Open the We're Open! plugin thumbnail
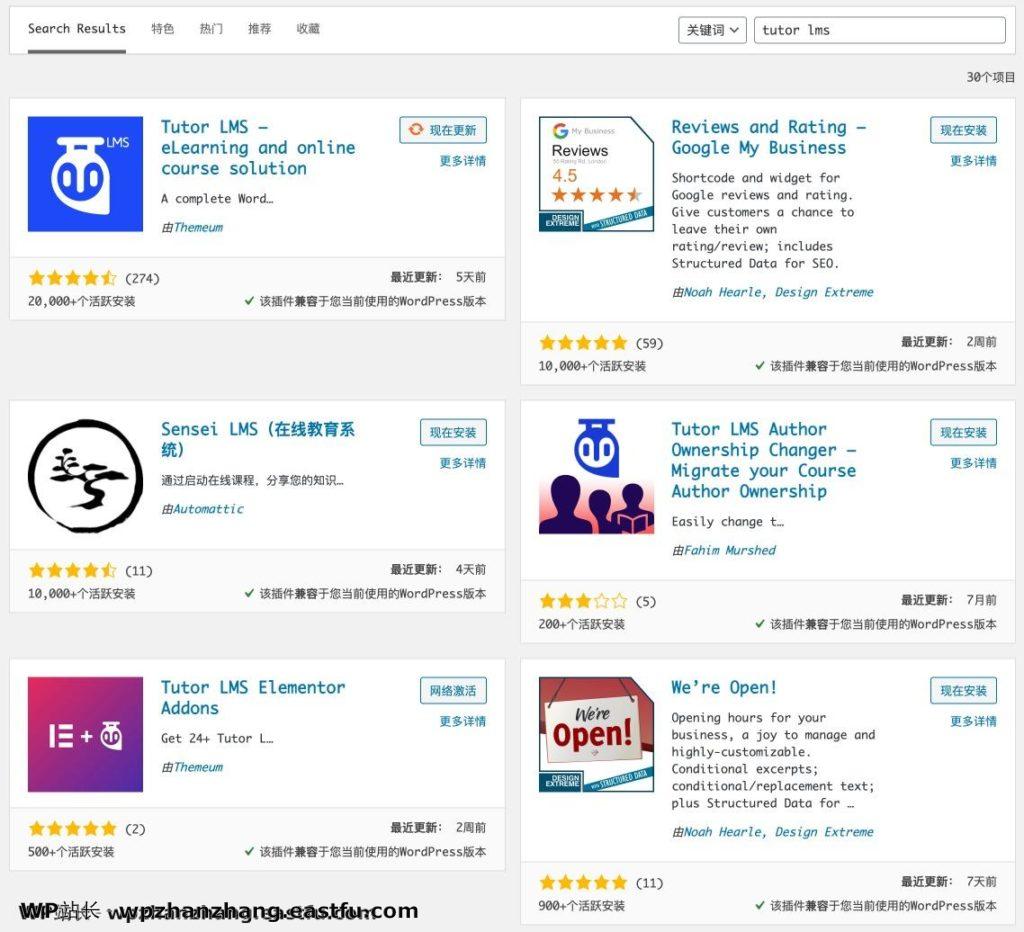The image size is (1024, 932). pos(596,734)
